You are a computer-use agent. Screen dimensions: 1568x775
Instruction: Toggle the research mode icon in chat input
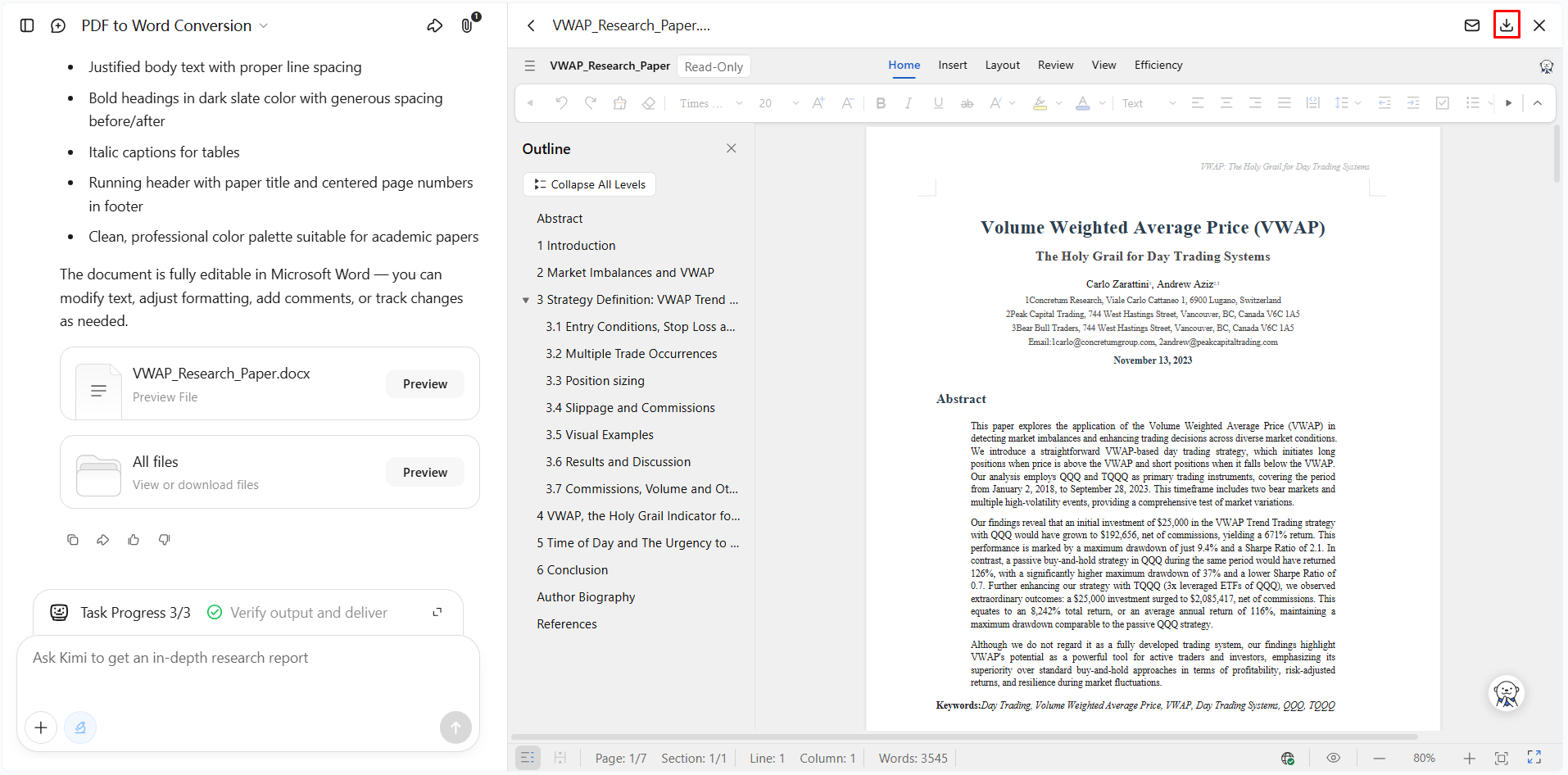[80, 727]
